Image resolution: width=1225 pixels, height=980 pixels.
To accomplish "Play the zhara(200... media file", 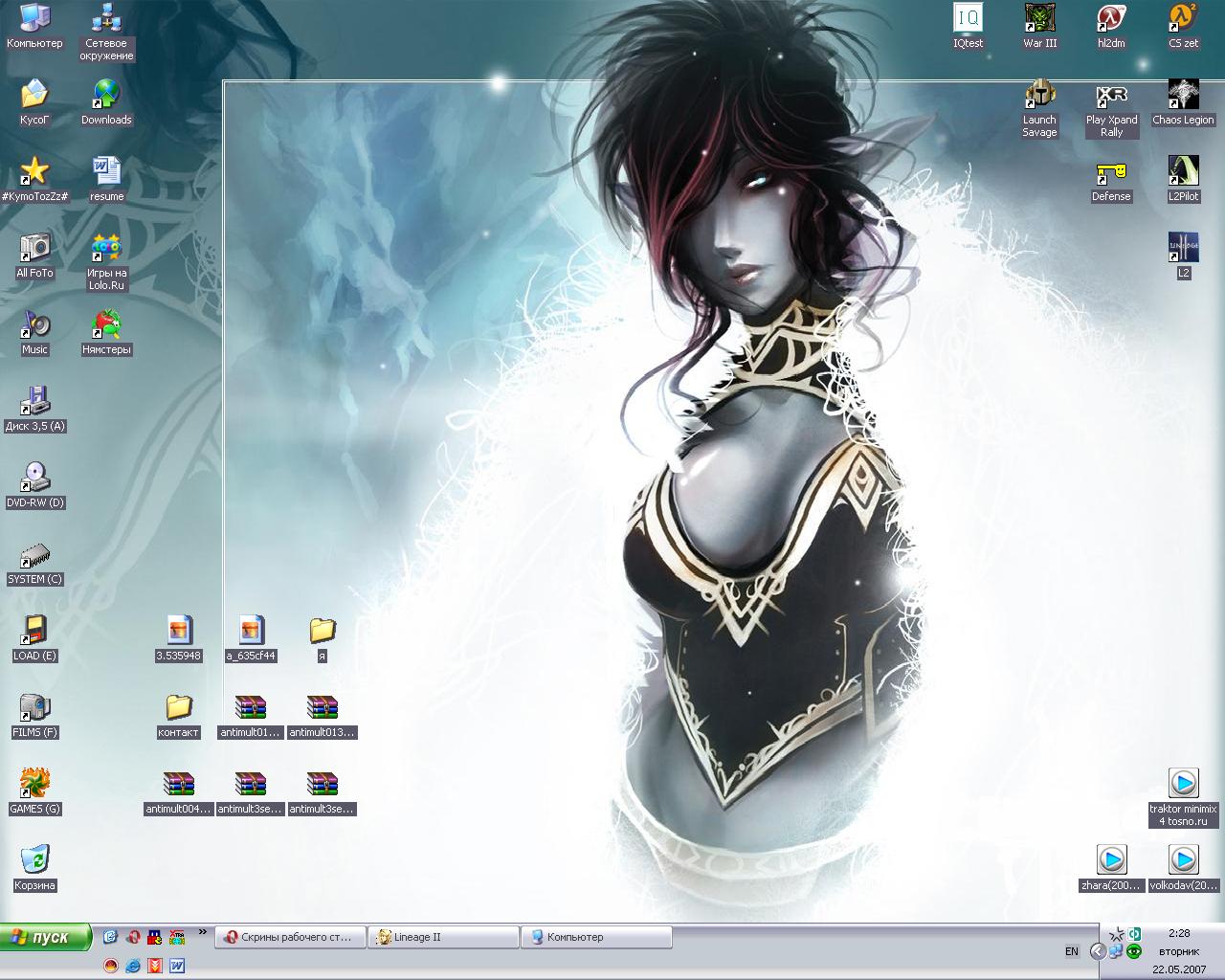I will click(1111, 868).
